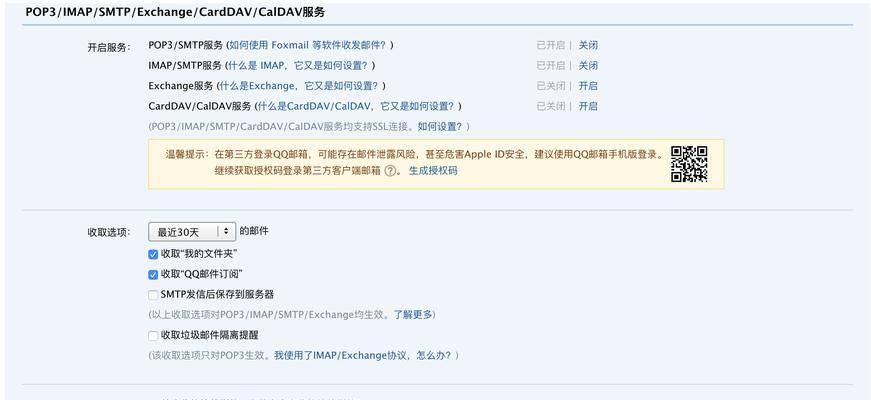Click 关闭 for POP3/SMTP服务
Viewport: 871px width, 400px height.
point(588,46)
